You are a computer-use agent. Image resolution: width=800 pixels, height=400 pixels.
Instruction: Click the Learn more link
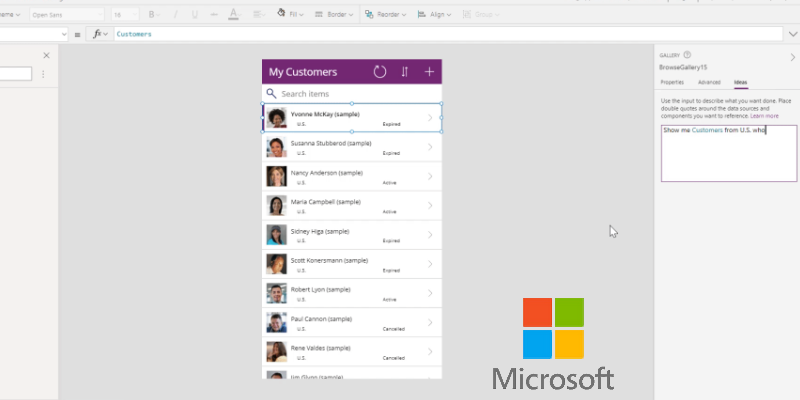coord(764,116)
